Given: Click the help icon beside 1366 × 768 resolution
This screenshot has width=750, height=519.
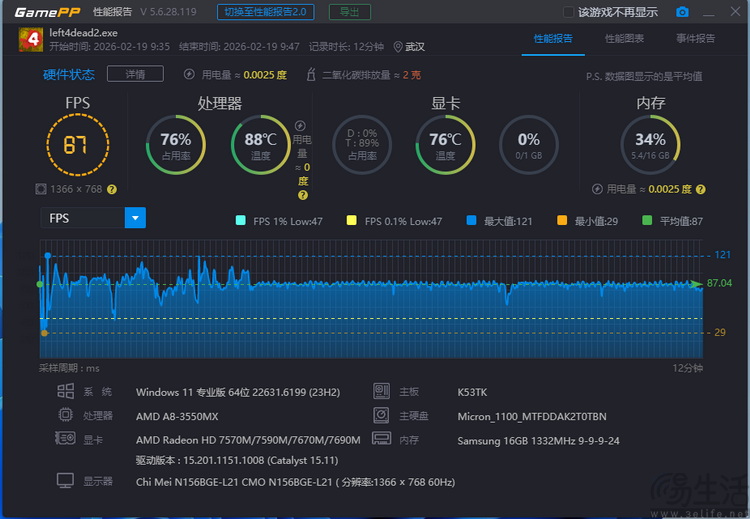Looking at the screenshot, I should 112,189.
